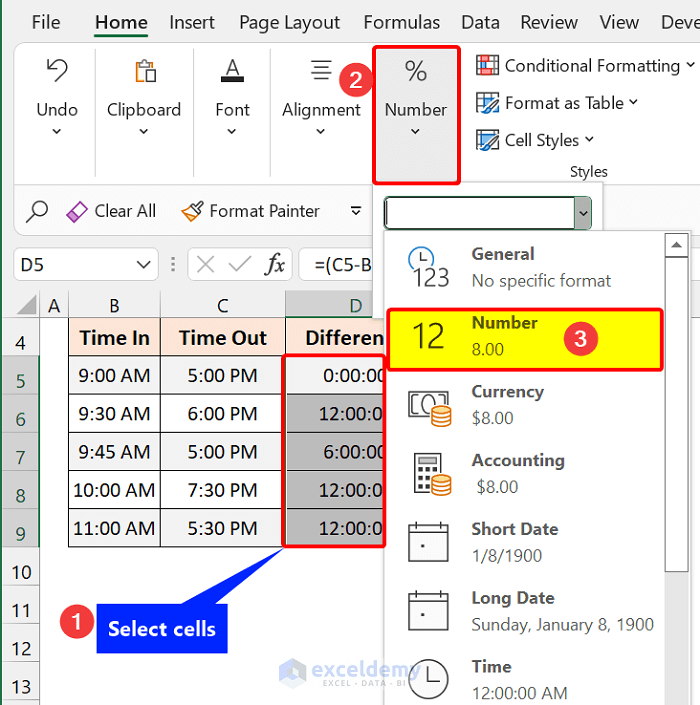Click cell with 10:00 AM
700x705 pixels.
click(x=114, y=490)
